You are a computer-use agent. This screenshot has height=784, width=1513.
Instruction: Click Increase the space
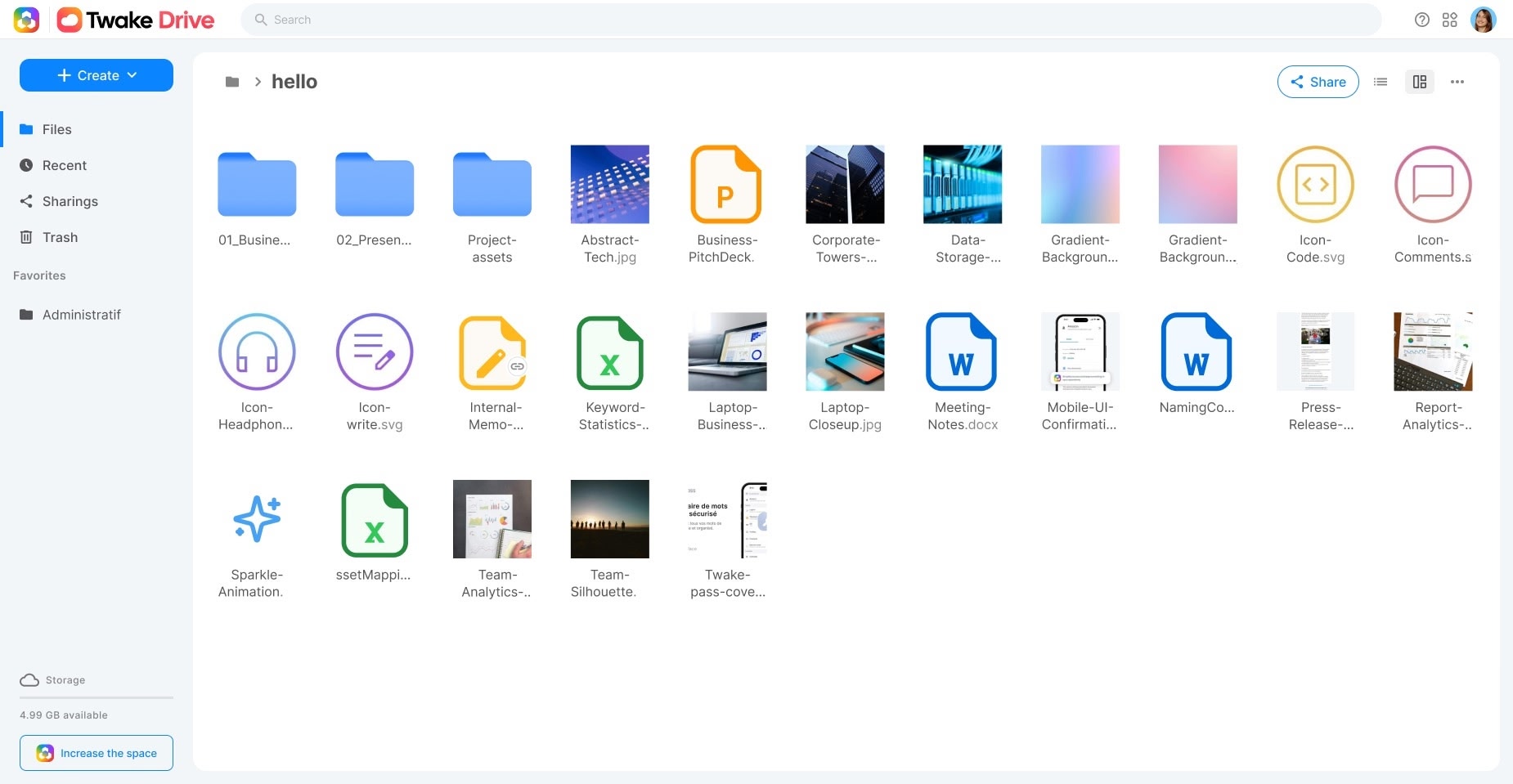click(97, 753)
